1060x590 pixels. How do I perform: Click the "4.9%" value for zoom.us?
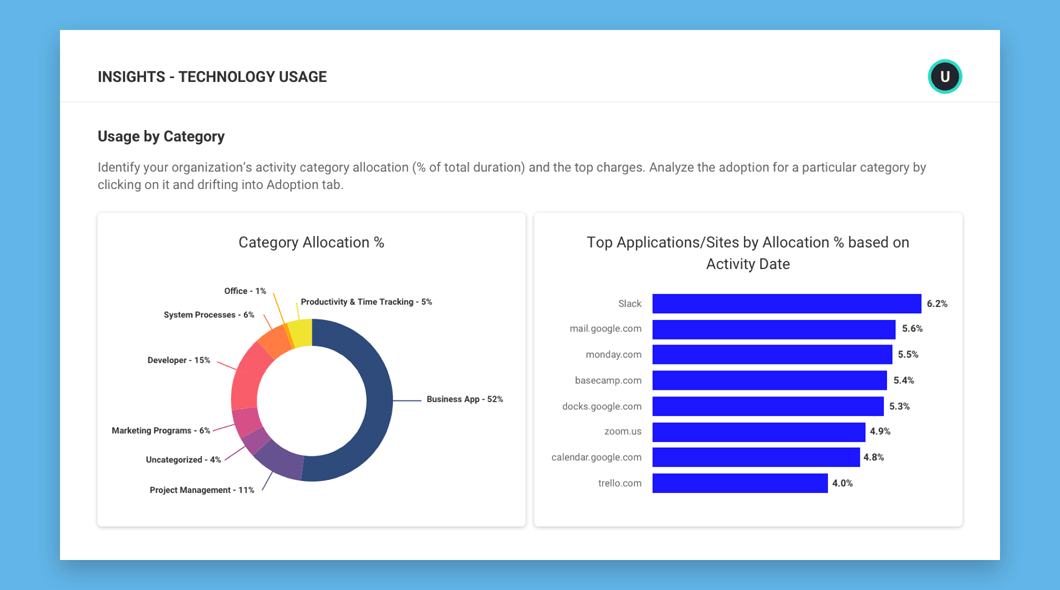(x=880, y=431)
